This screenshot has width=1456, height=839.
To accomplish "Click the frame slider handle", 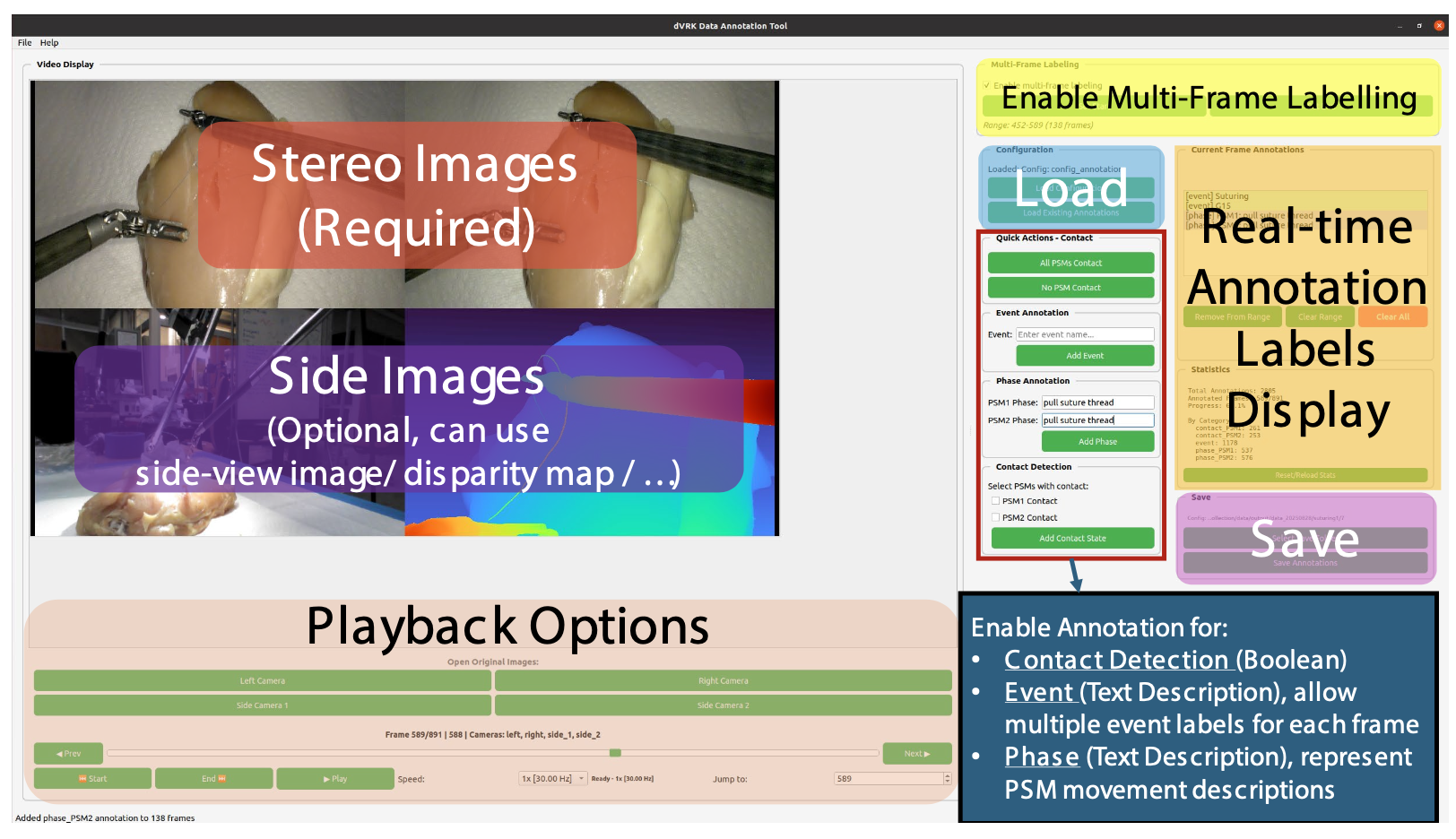I will click(x=615, y=753).
